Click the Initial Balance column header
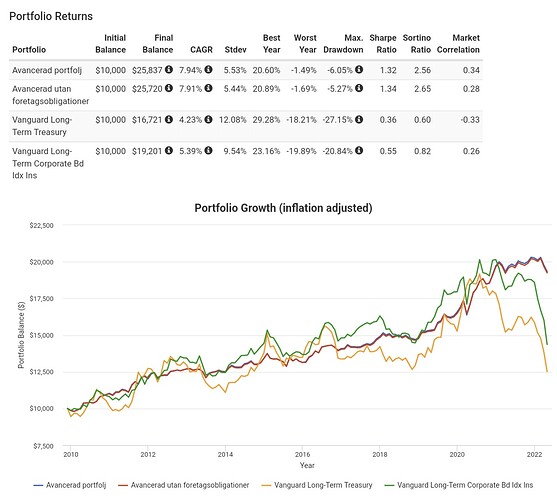The height and width of the screenshot is (499, 557). [110, 44]
